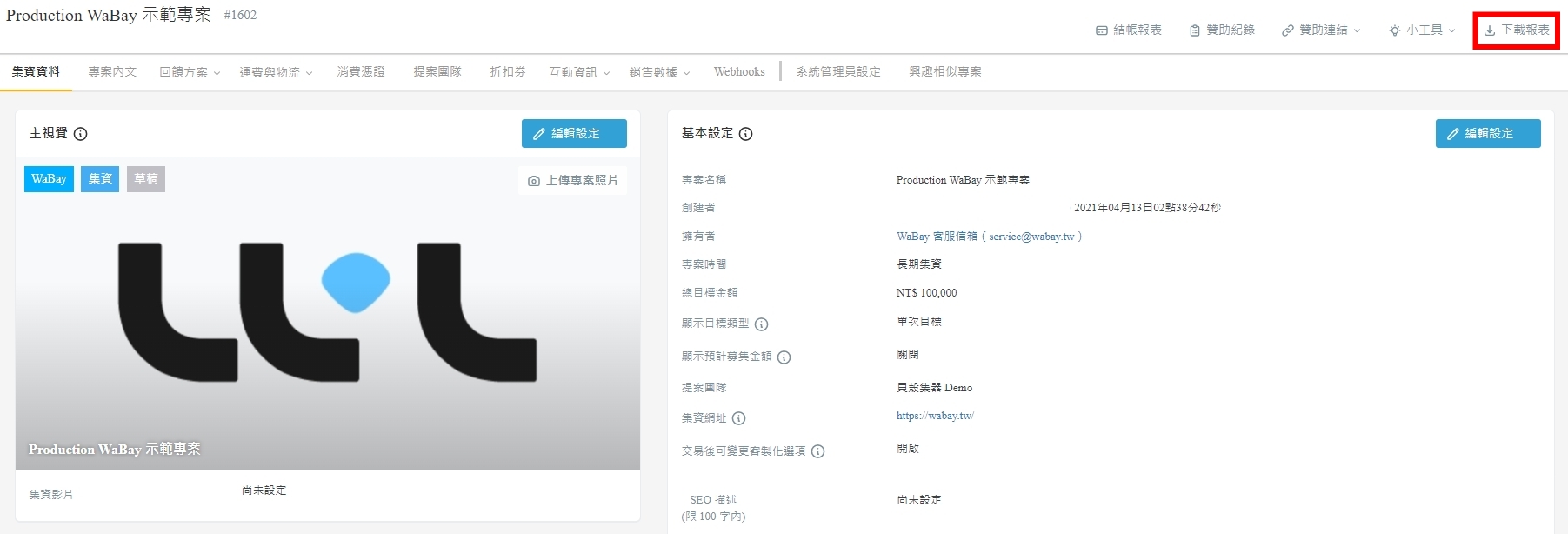The height and width of the screenshot is (534, 1568).
Task: Click the NT$ 100,000 target amount
Action: [x=927, y=293]
